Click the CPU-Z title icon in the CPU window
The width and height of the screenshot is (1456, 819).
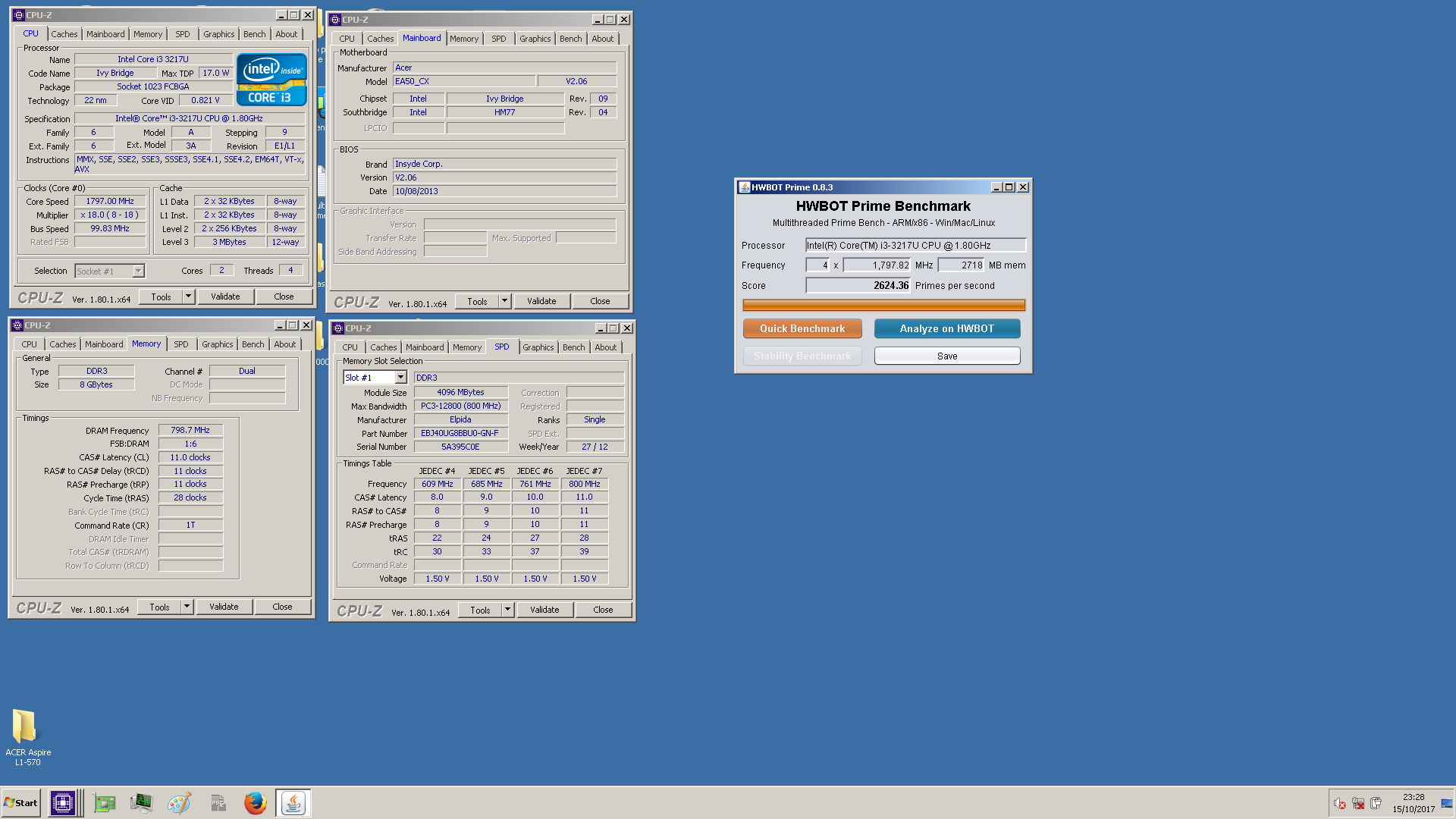(19, 15)
